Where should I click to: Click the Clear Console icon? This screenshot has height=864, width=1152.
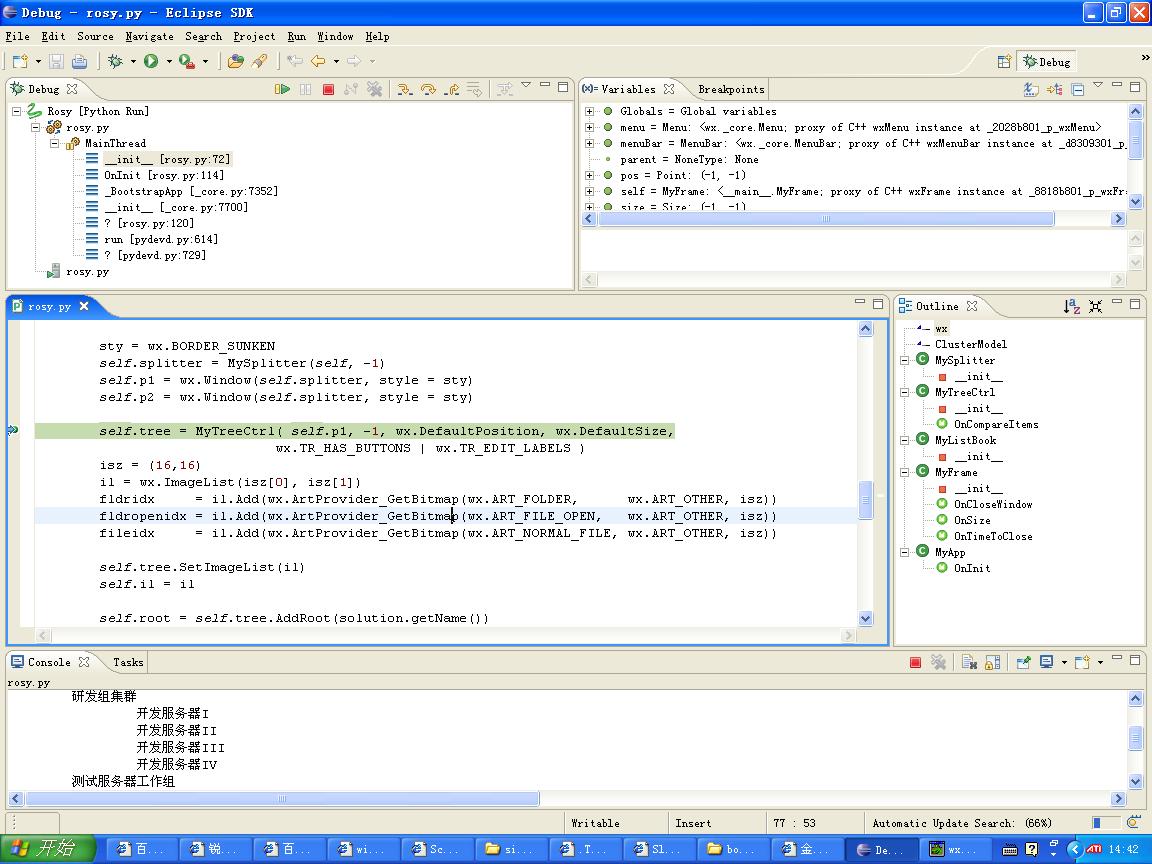tap(969, 663)
